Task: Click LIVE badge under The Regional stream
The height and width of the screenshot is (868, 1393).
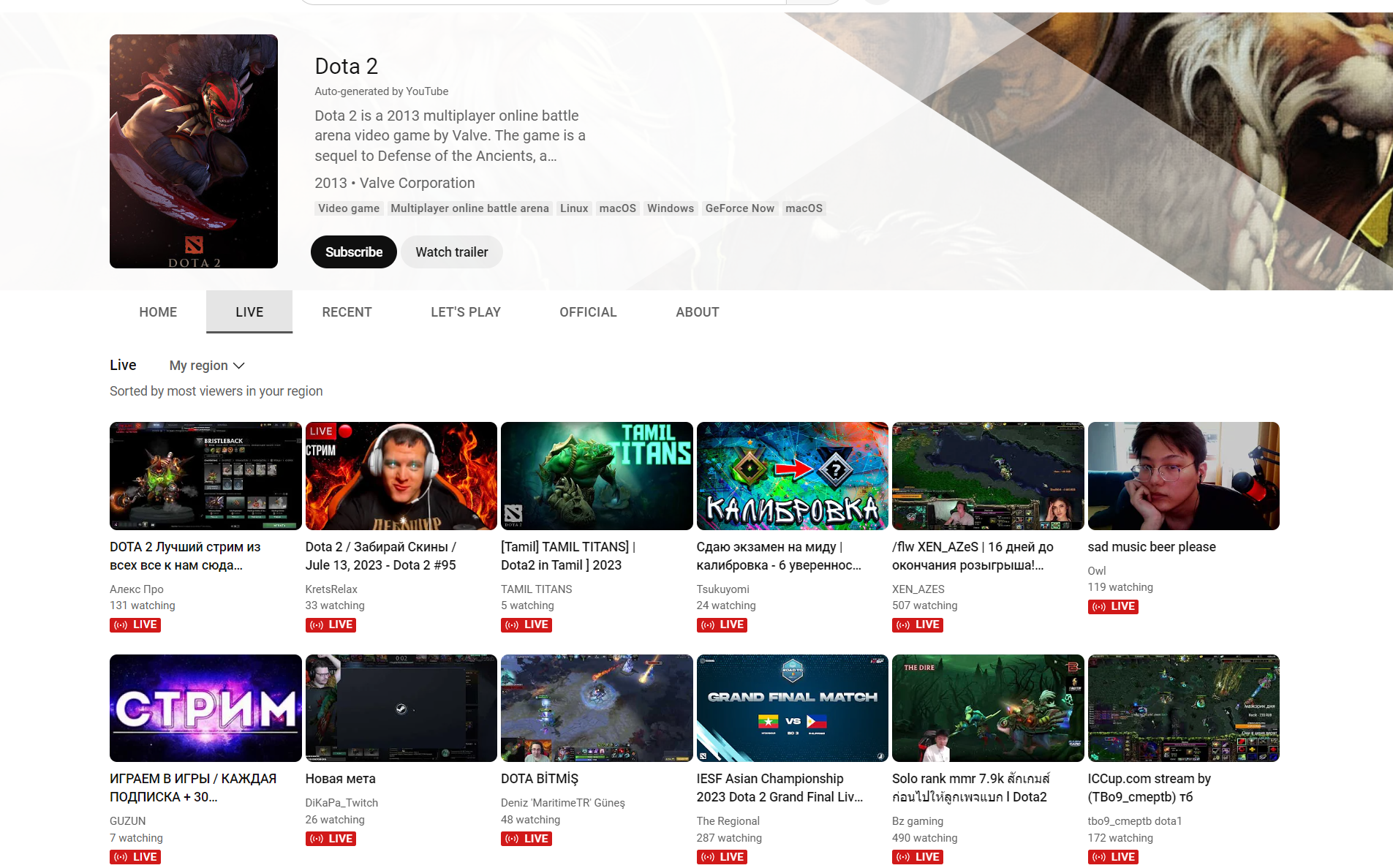Action: (721, 856)
